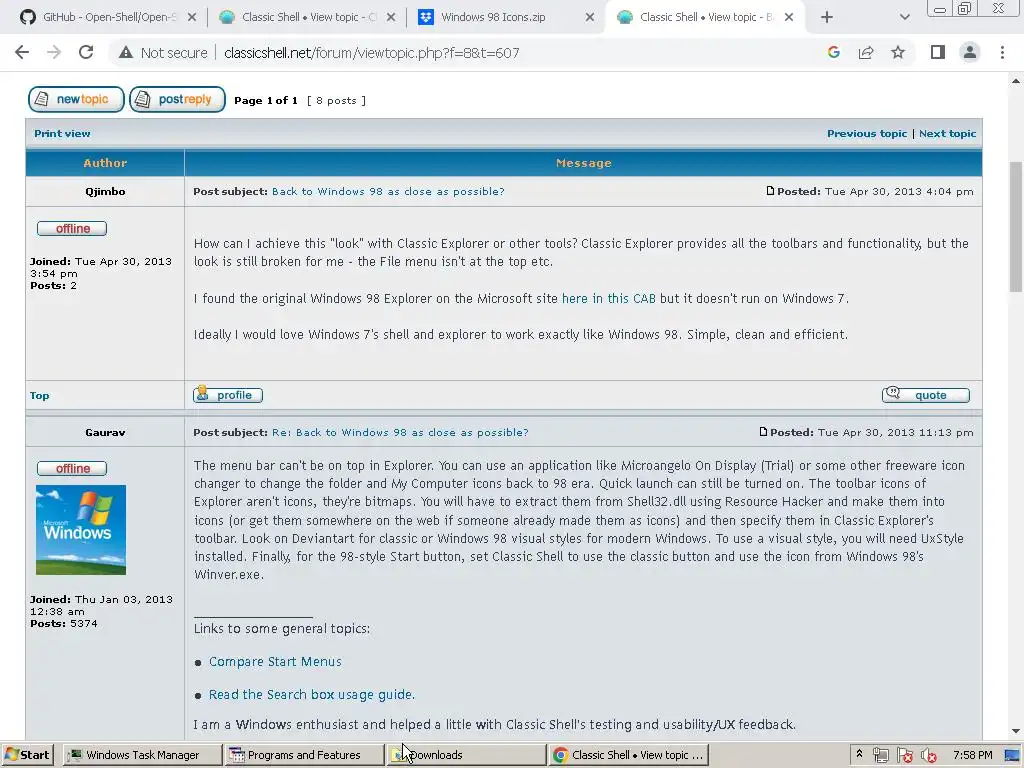This screenshot has height=768, width=1024.
Task: Switch to Downloads taskbar item
Action: click(x=466, y=755)
